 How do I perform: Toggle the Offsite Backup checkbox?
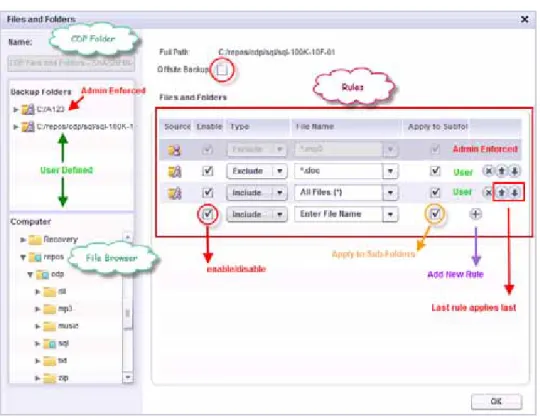[222, 70]
